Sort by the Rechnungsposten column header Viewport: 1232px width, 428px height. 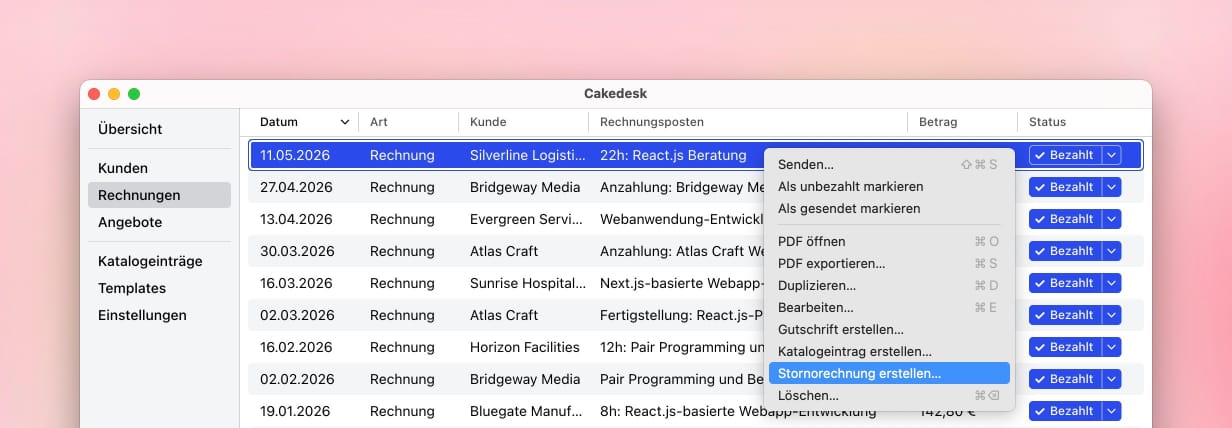click(x=748, y=122)
